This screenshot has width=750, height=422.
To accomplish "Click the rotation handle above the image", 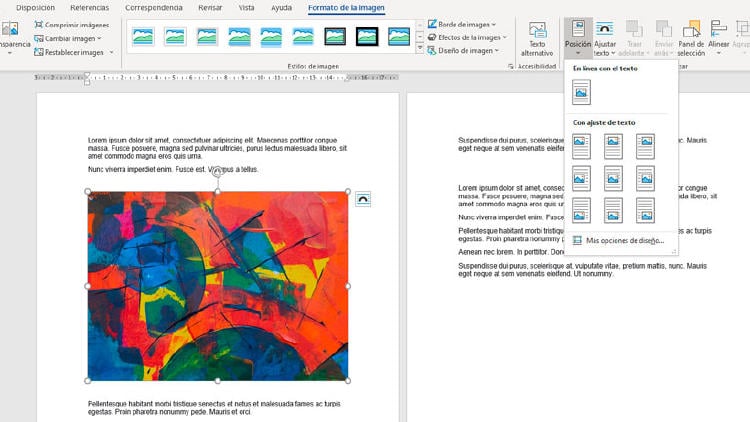I will [x=218, y=172].
